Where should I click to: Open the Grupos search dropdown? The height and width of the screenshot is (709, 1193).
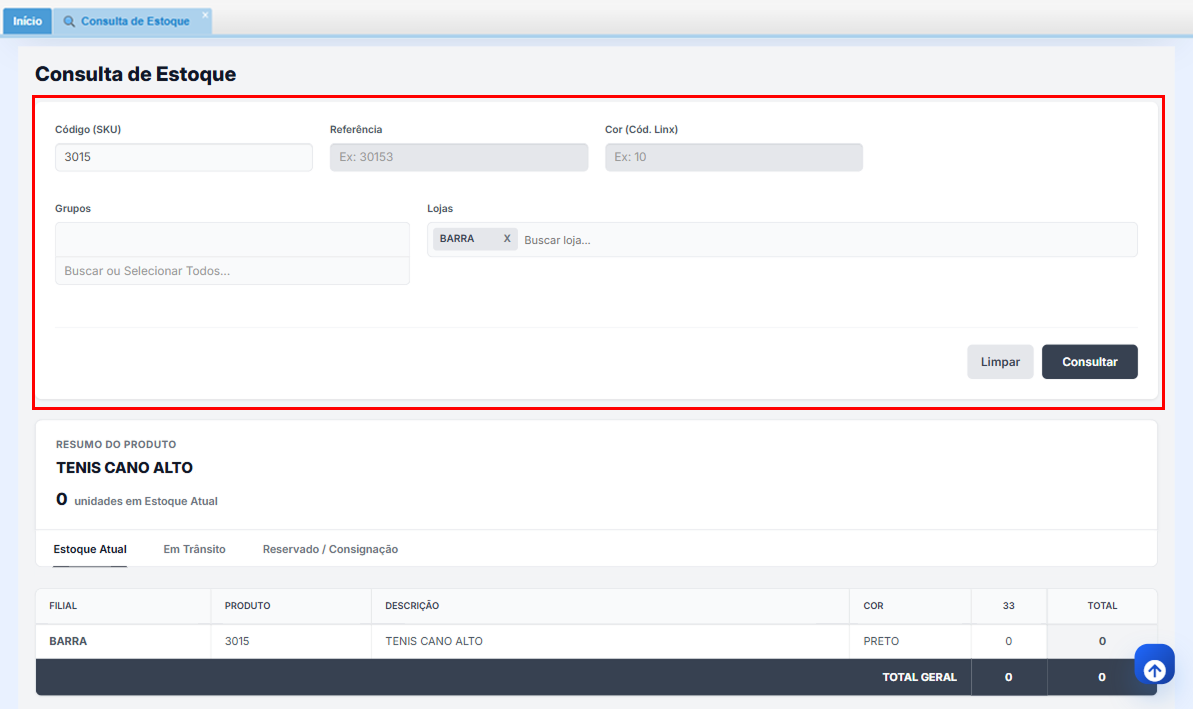[x=232, y=271]
